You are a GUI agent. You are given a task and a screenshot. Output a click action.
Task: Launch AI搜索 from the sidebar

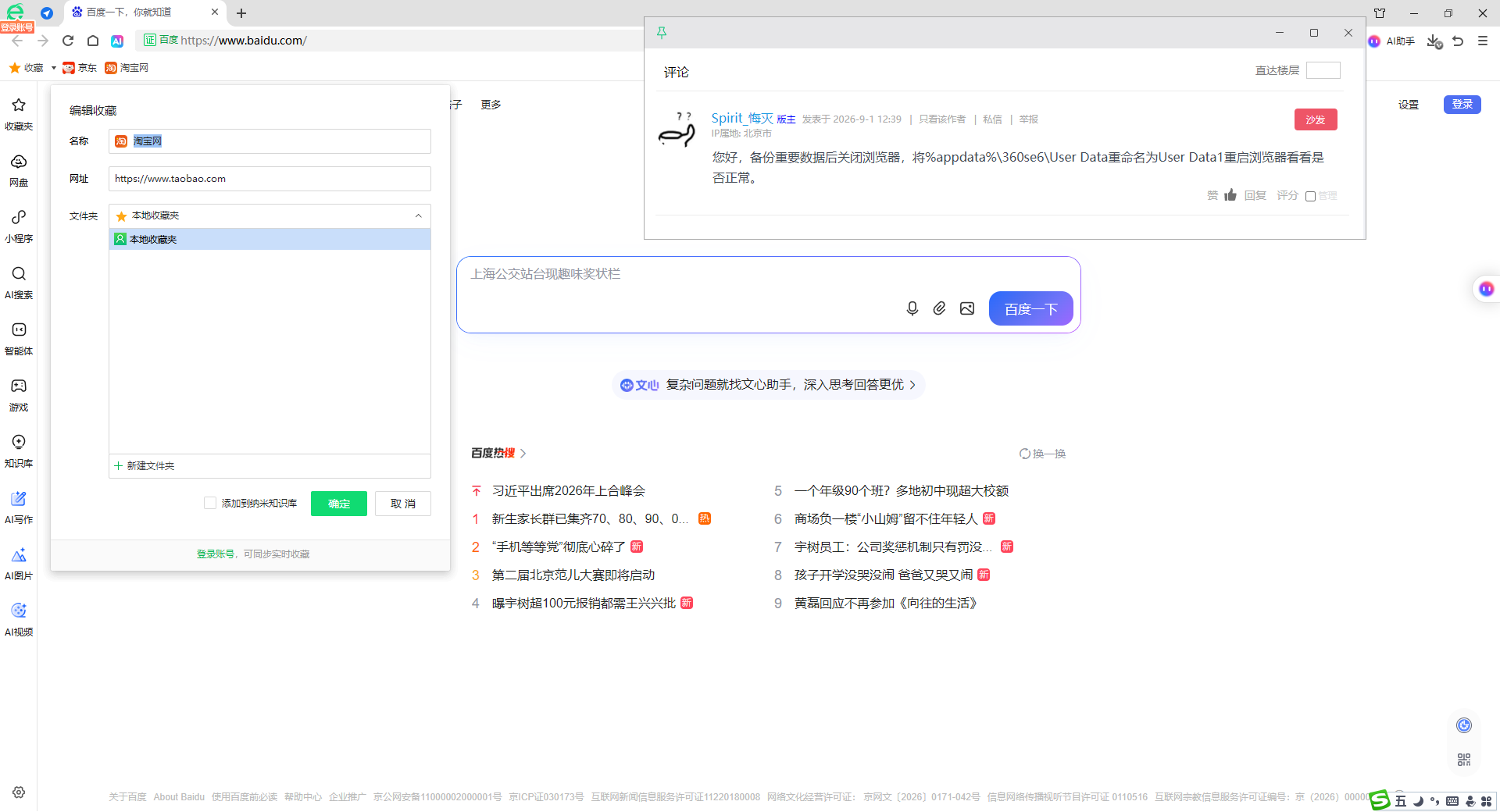coord(19,282)
